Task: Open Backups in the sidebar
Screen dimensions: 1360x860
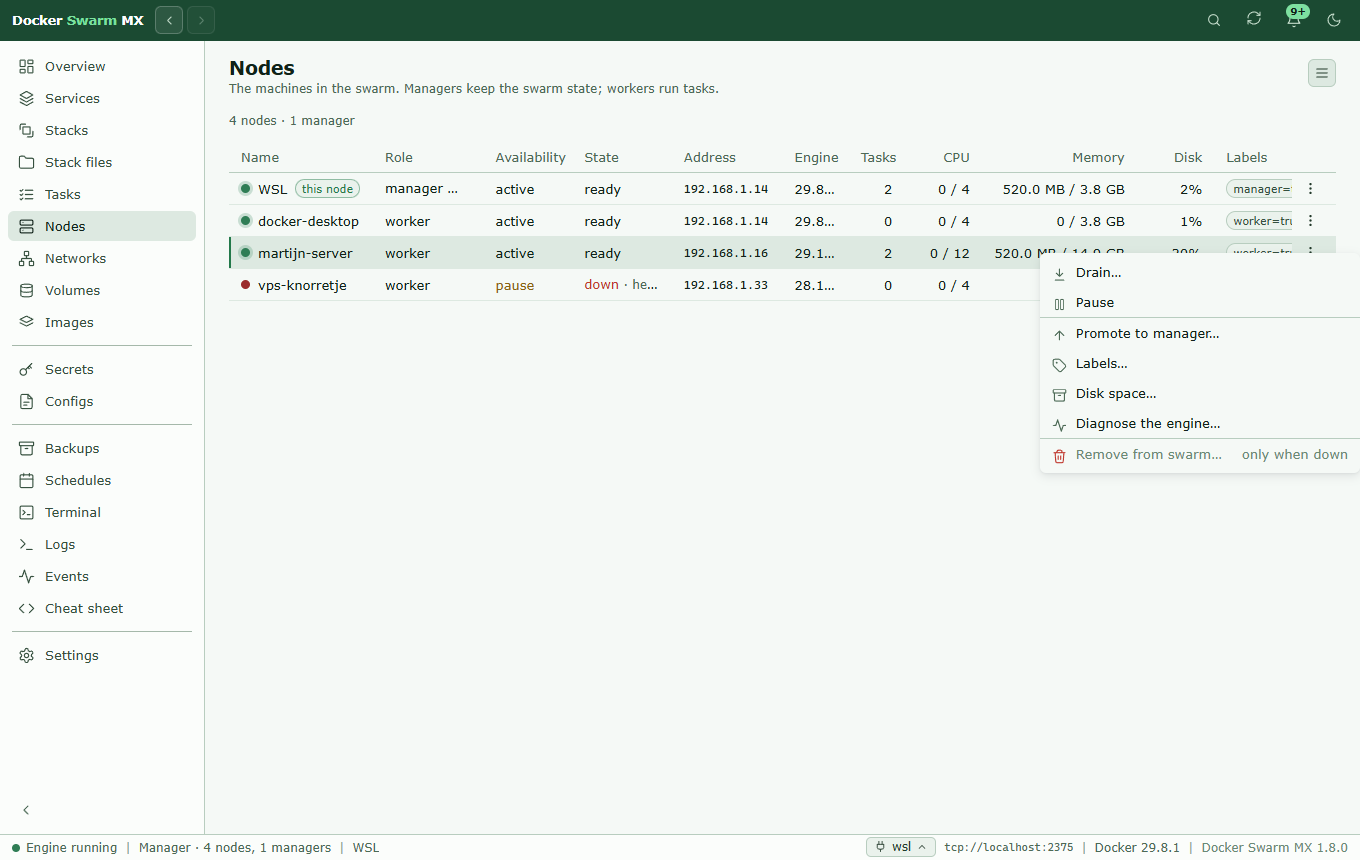Action: click(102, 448)
